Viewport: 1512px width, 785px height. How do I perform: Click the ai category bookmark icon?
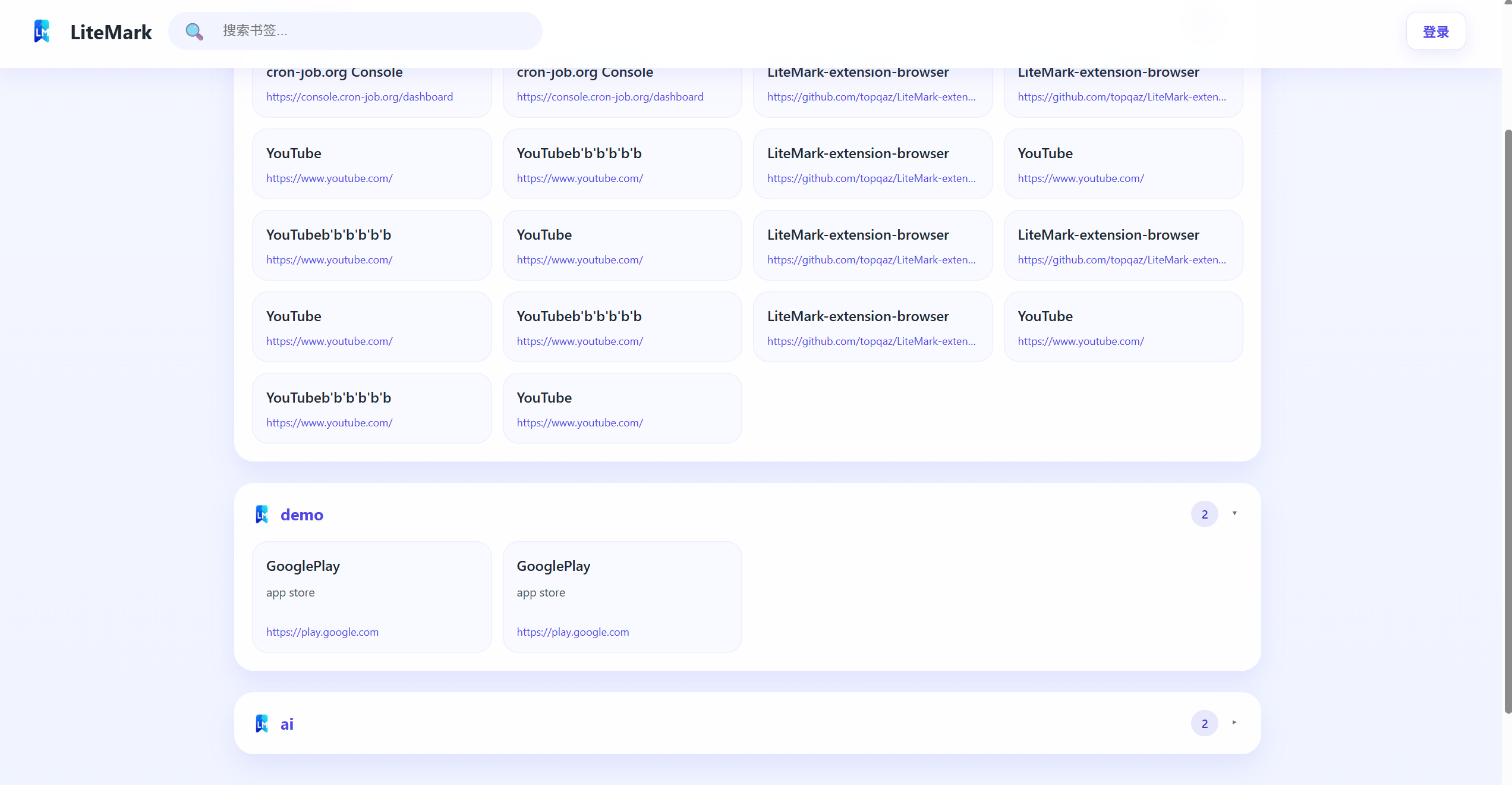262,724
